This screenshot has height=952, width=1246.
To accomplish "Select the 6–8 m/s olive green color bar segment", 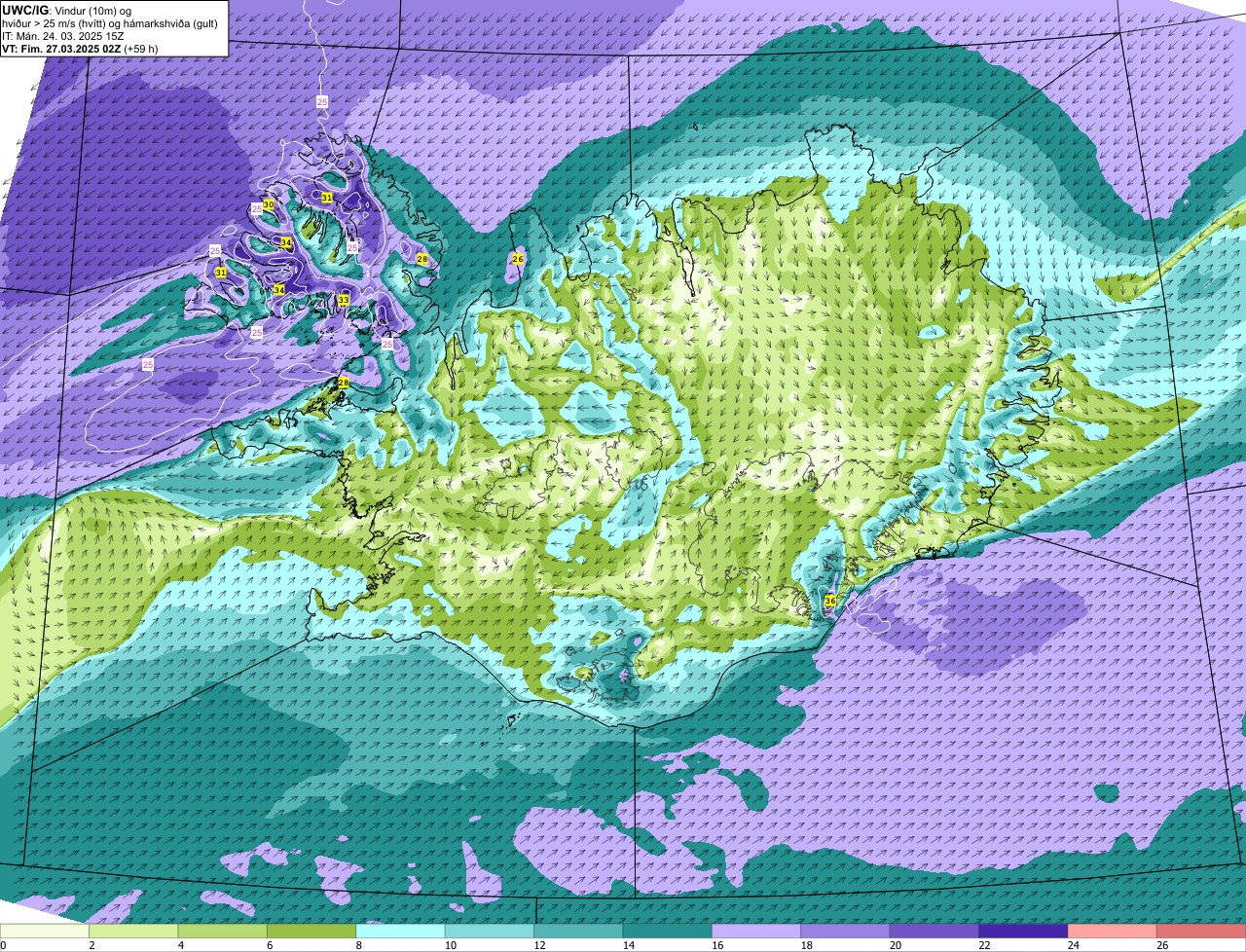I will coord(311,932).
